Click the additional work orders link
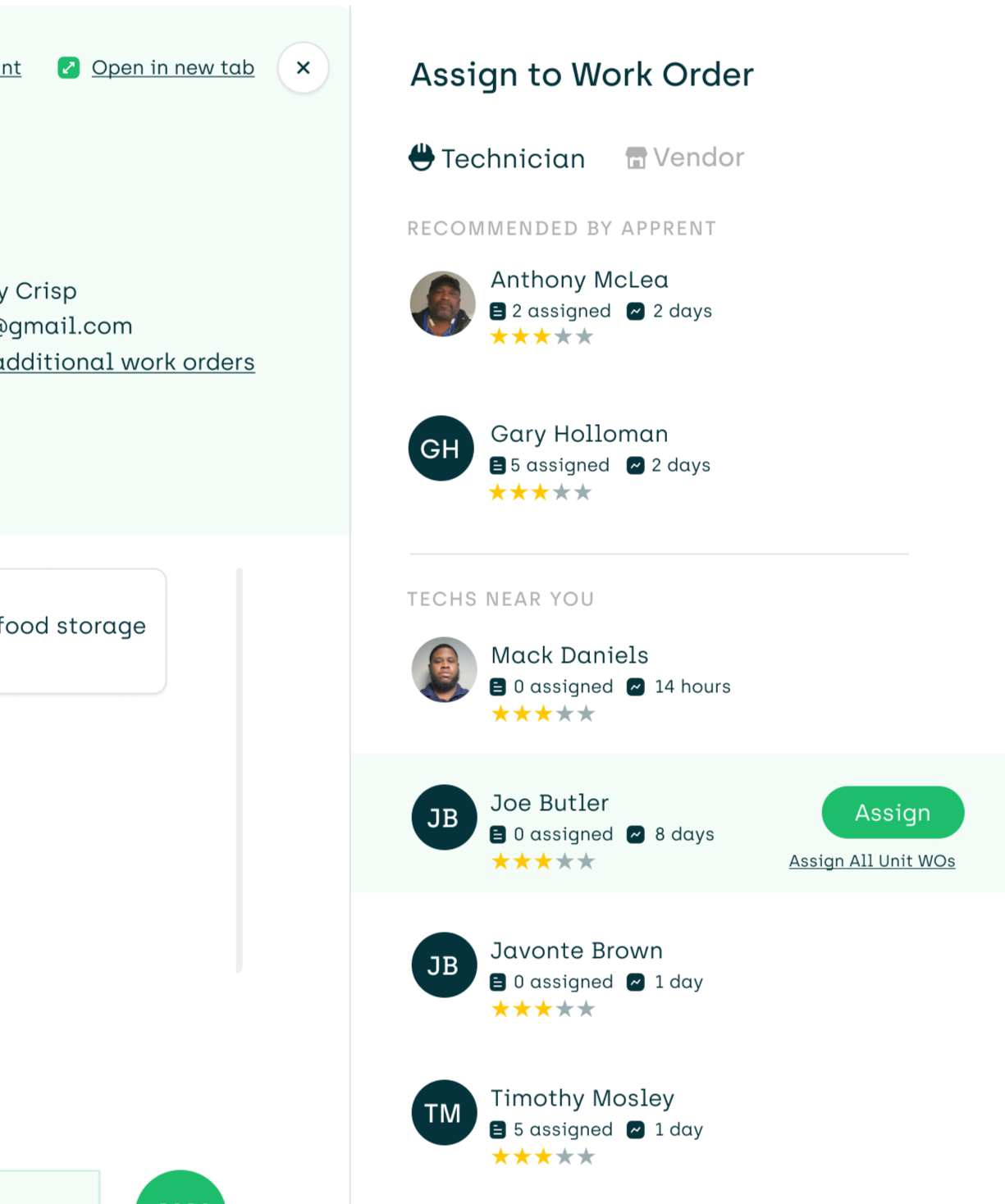 [127, 362]
